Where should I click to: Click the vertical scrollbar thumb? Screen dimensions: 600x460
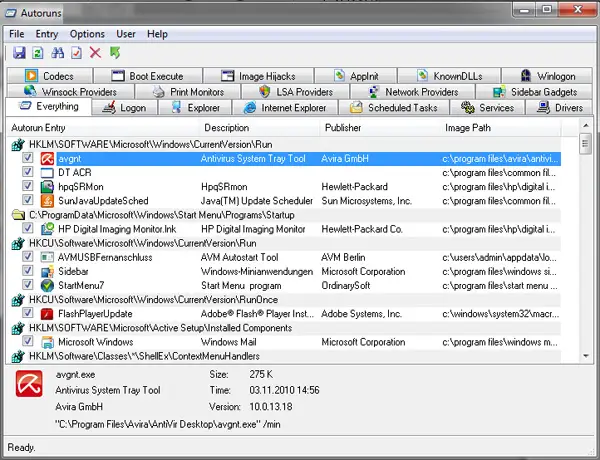click(585, 144)
